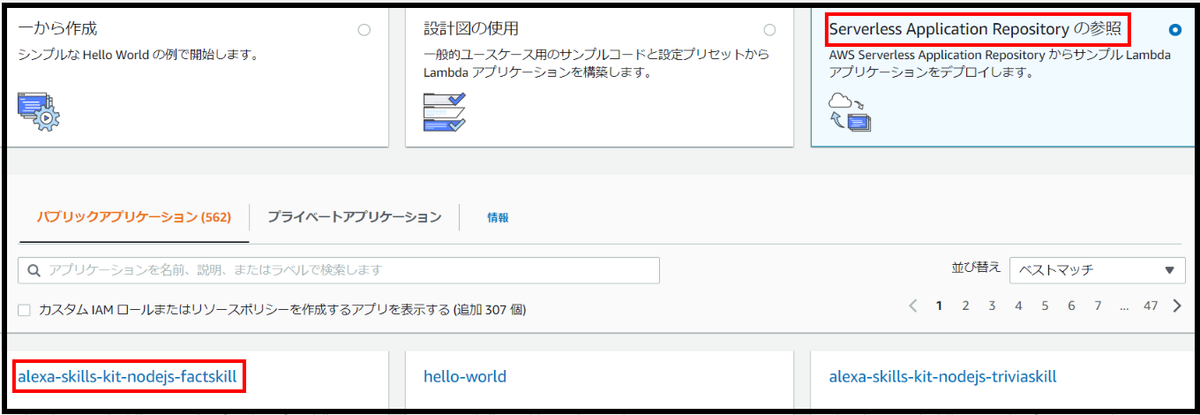Select Serverless Application Repository の参照 radio button
The image size is (1200, 415).
click(1174, 30)
